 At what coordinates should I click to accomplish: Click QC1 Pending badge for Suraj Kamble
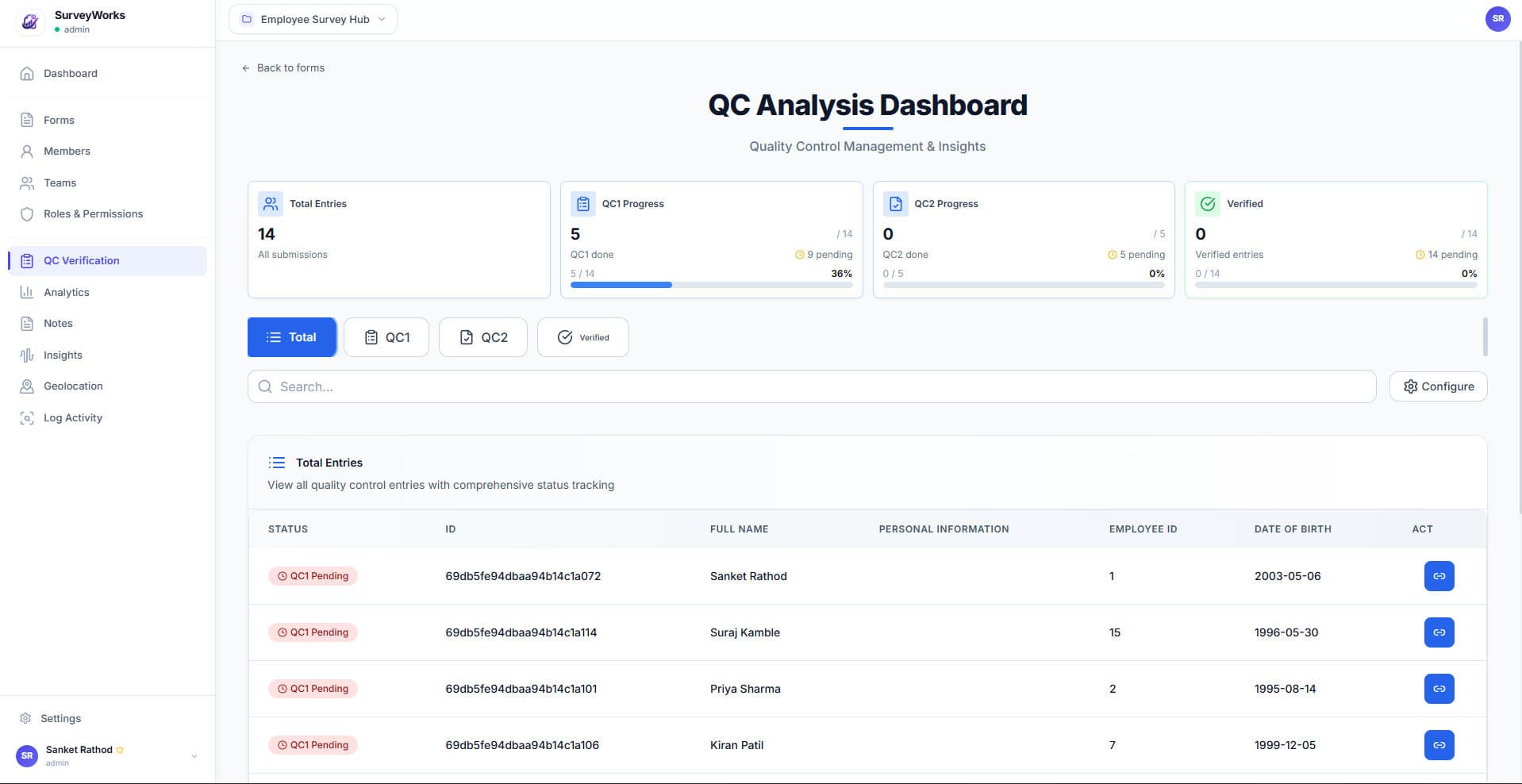313,632
